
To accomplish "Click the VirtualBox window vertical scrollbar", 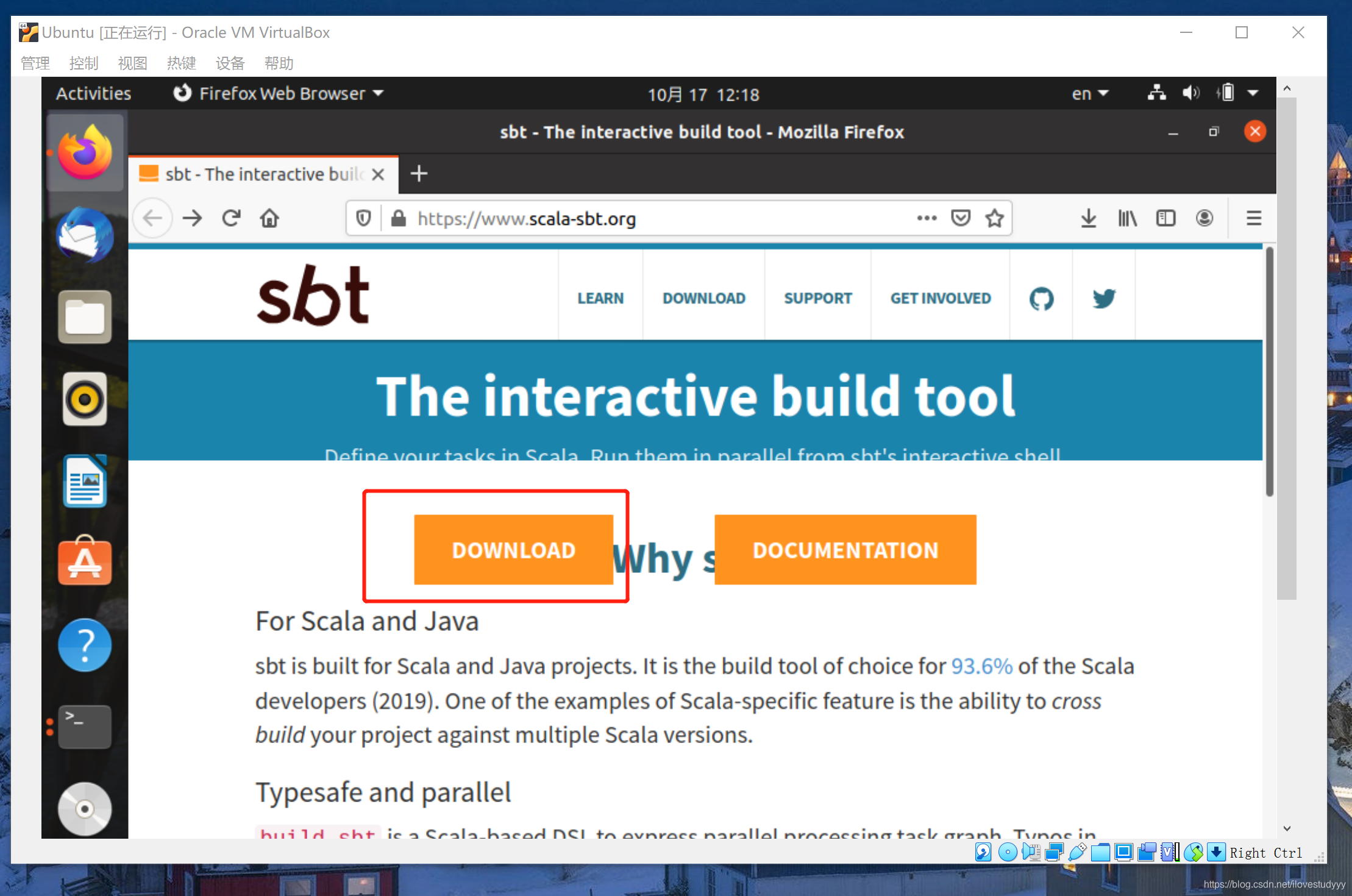I will point(1287,347).
